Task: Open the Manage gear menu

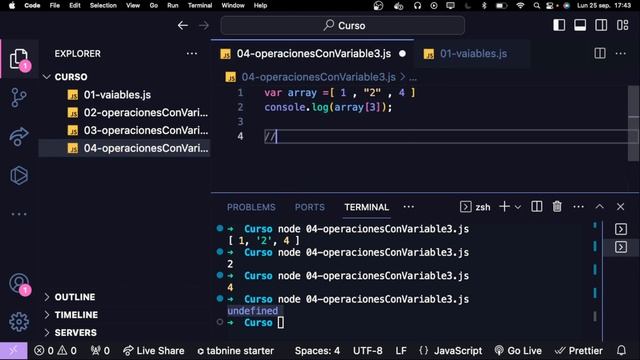Action: (x=19, y=322)
